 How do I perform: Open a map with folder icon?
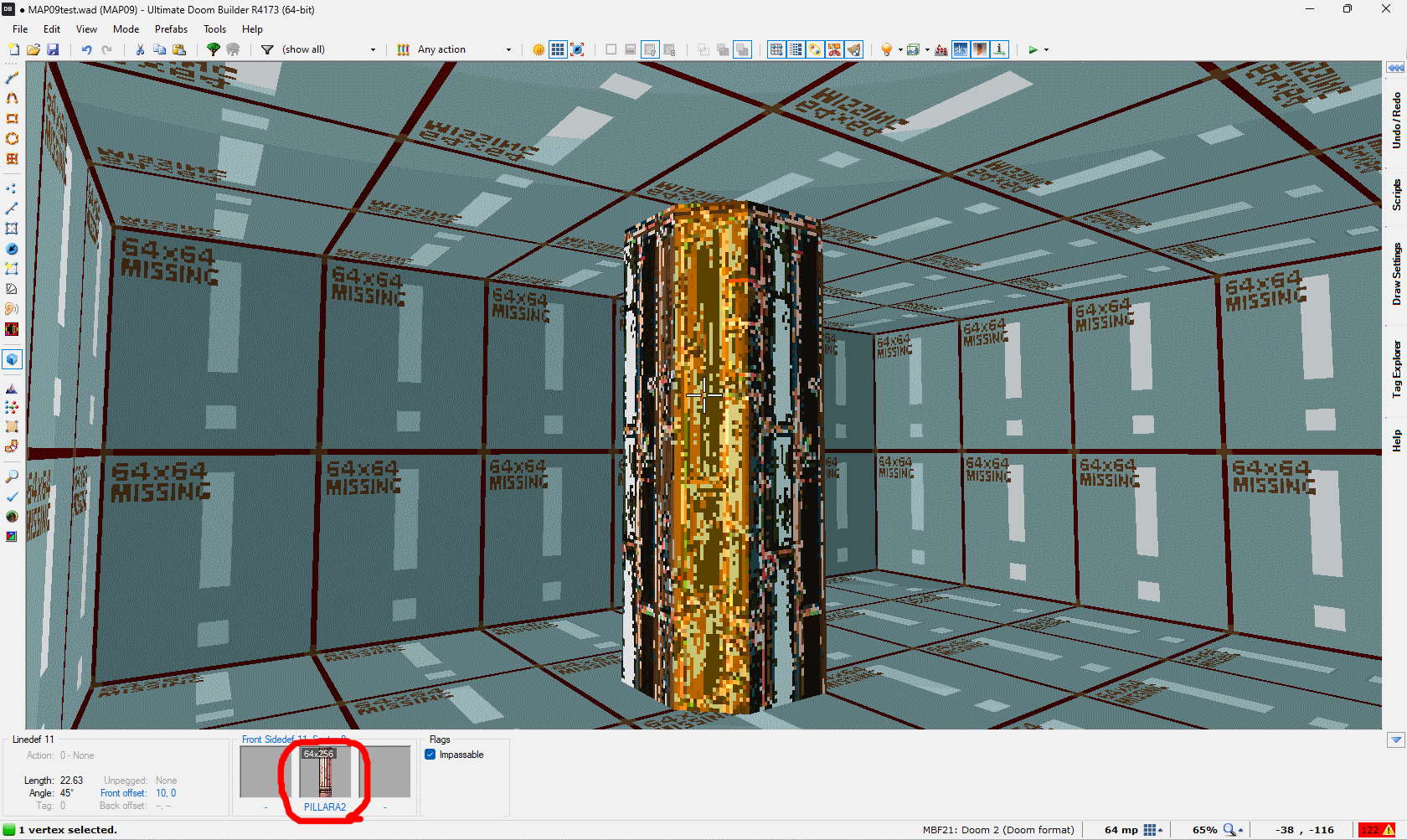33,49
